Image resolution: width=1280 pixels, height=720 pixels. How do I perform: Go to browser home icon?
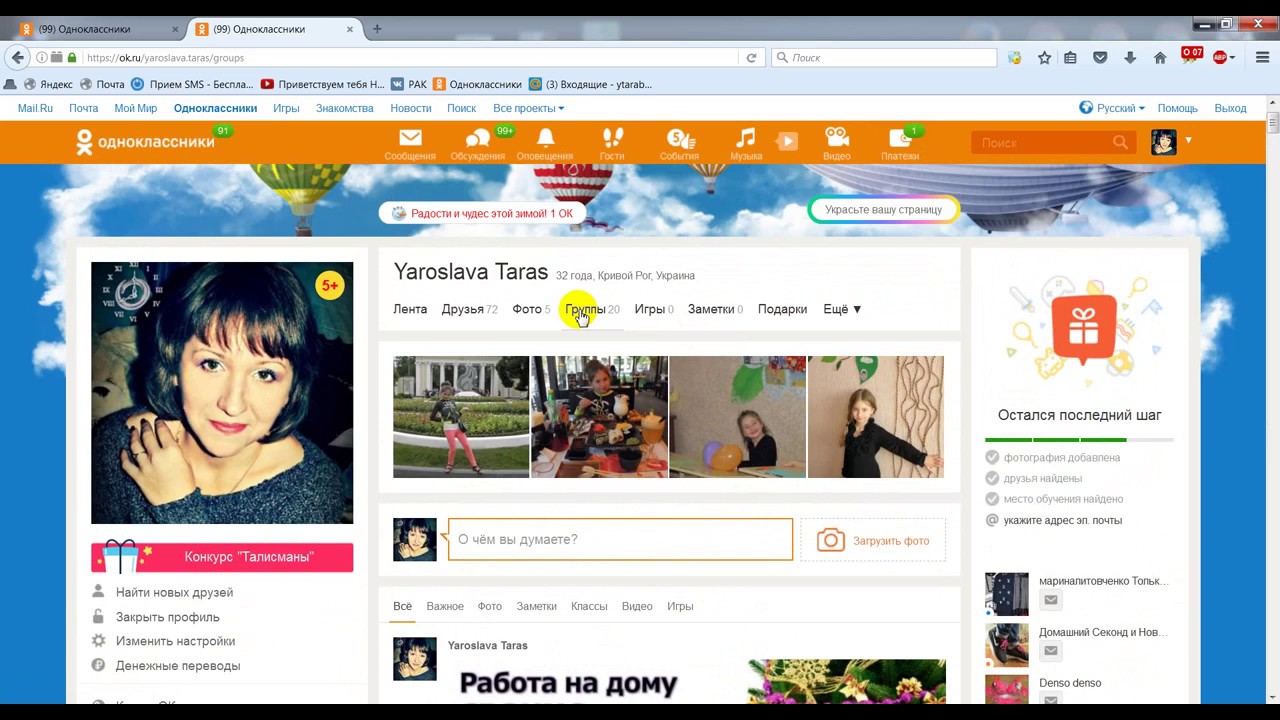pos(1160,58)
